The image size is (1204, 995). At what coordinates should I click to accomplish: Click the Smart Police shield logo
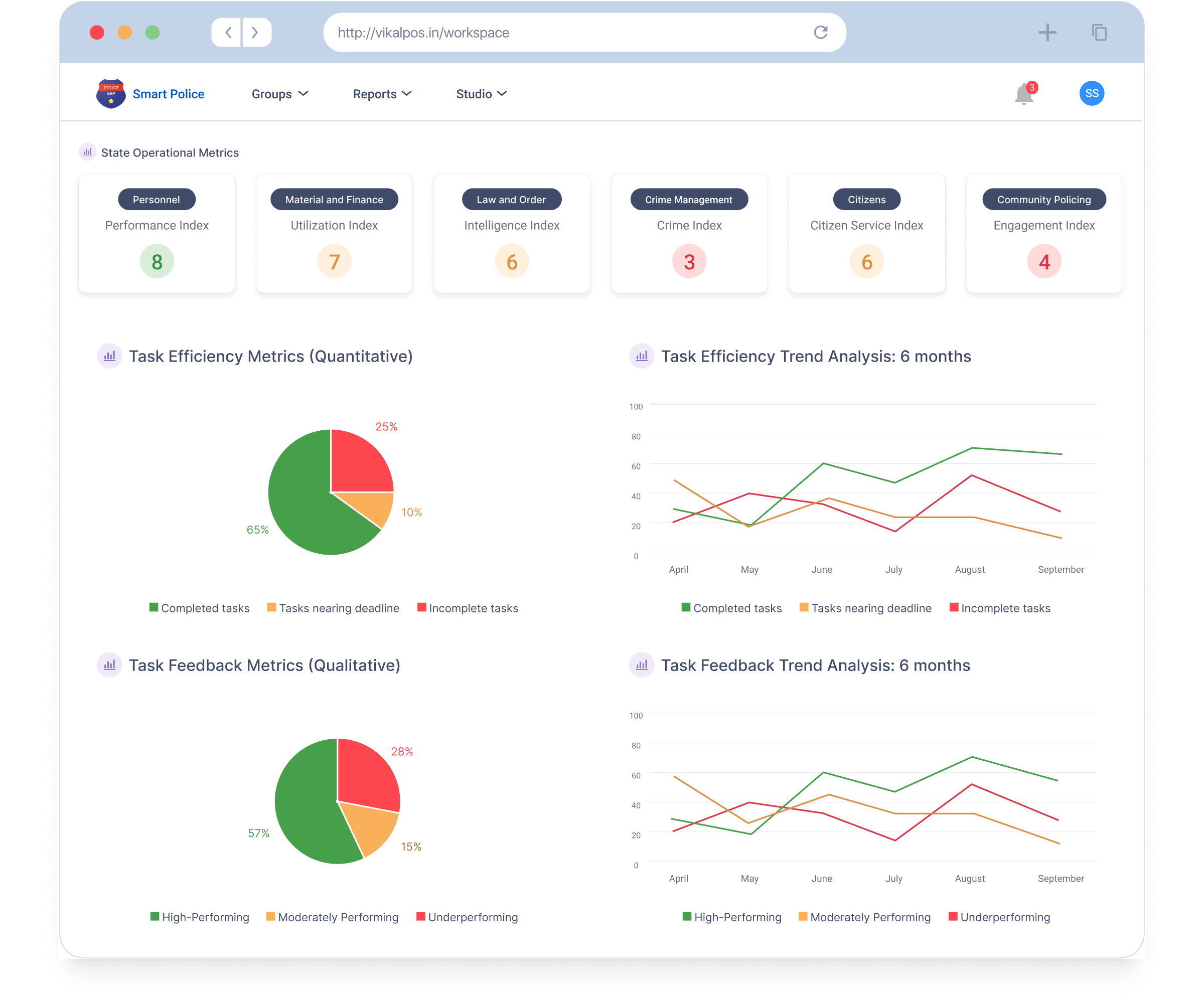click(x=111, y=94)
